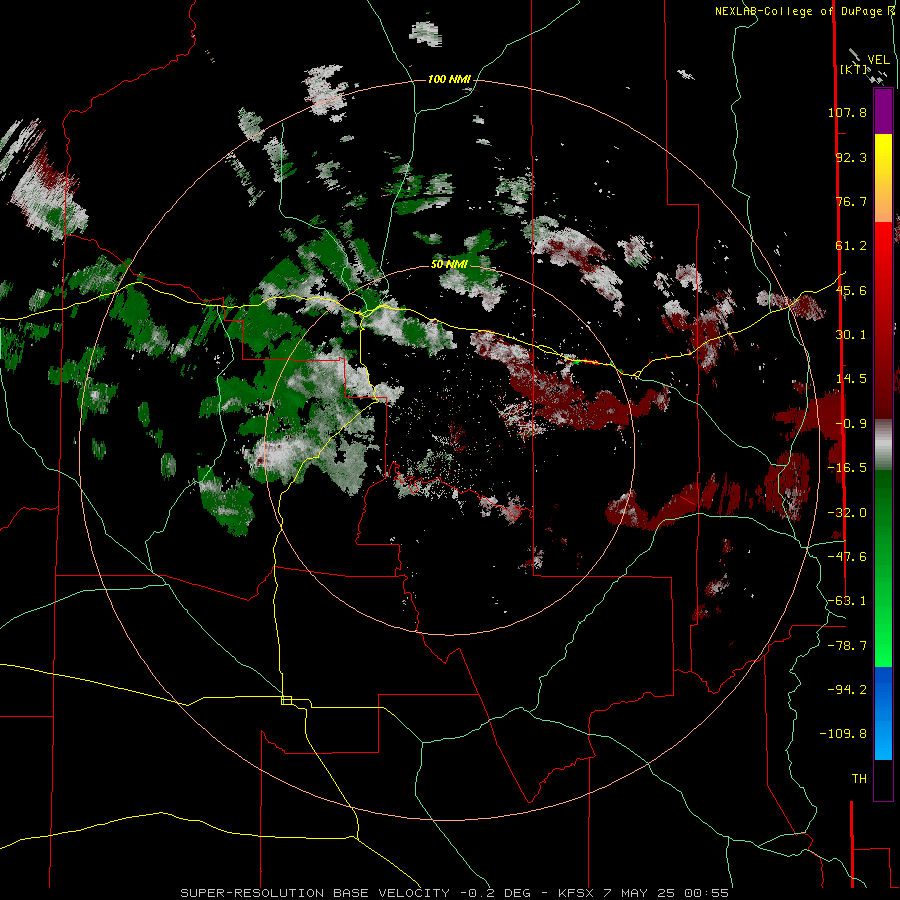
Task: Click the -109.8 velocity scale value
Action: click(x=843, y=734)
